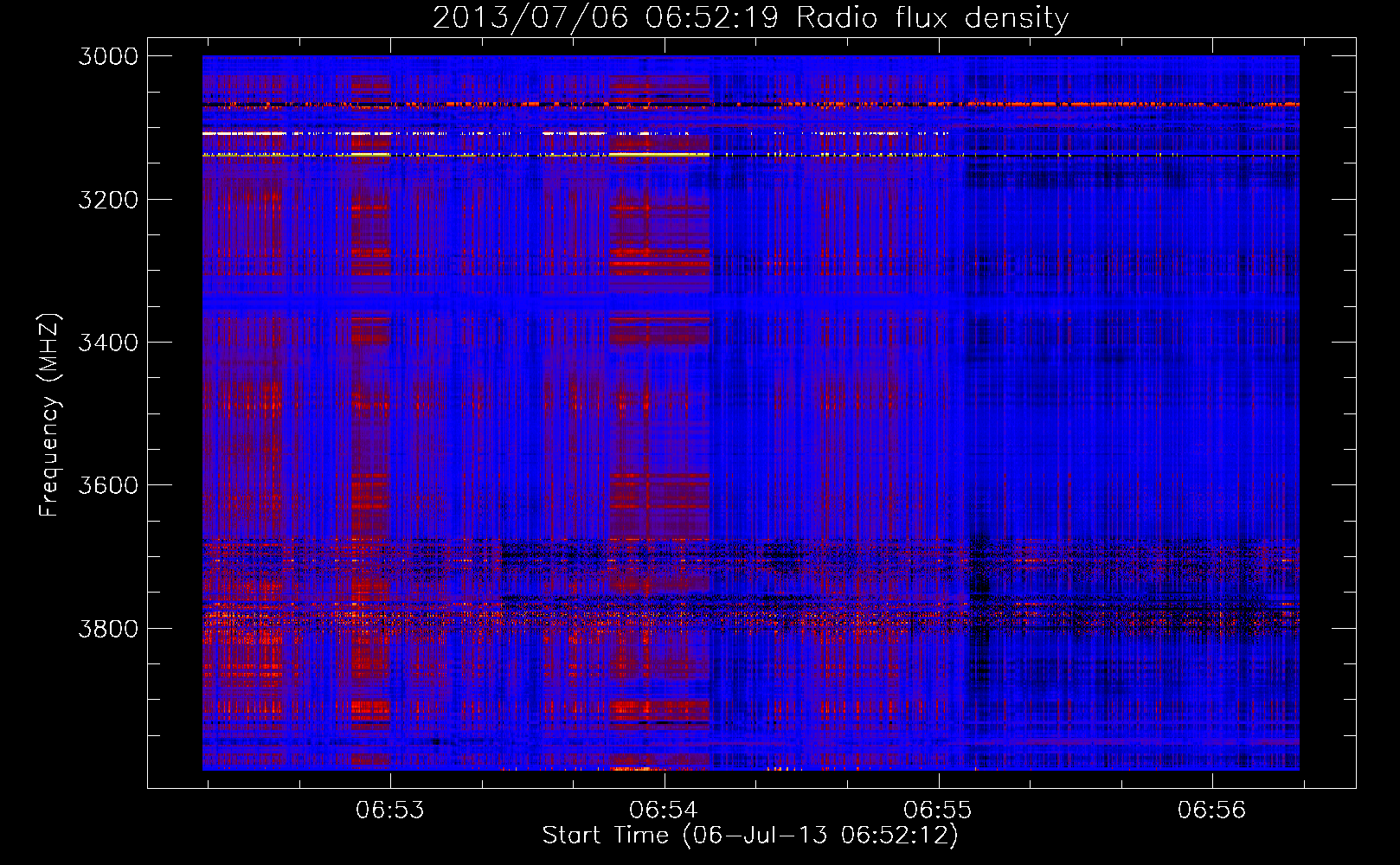
Task: Select the 3000 frequency axis label
Action: pyautogui.click(x=108, y=56)
